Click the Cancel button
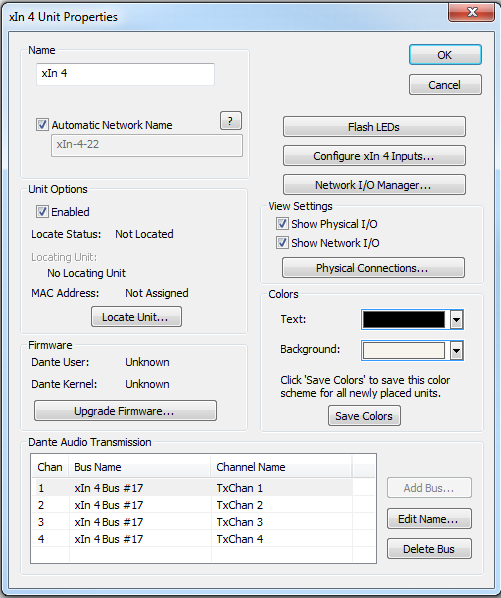This screenshot has width=501, height=598. (445, 85)
